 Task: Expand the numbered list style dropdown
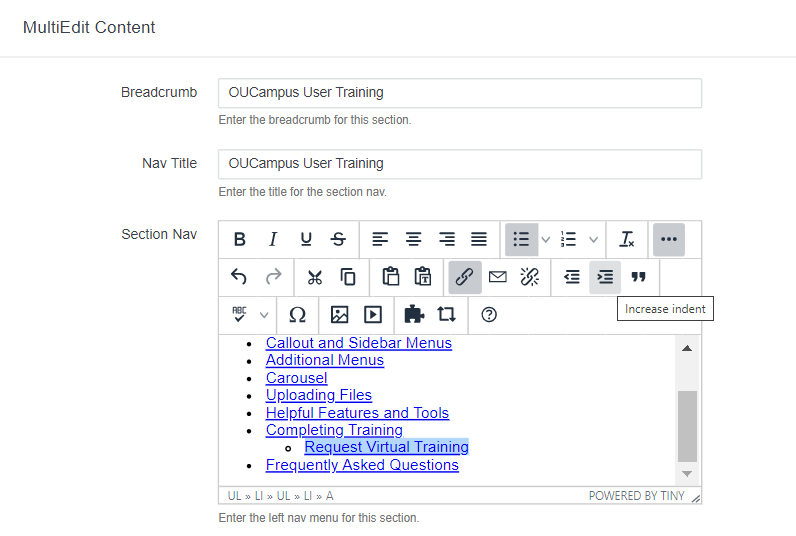(593, 239)
